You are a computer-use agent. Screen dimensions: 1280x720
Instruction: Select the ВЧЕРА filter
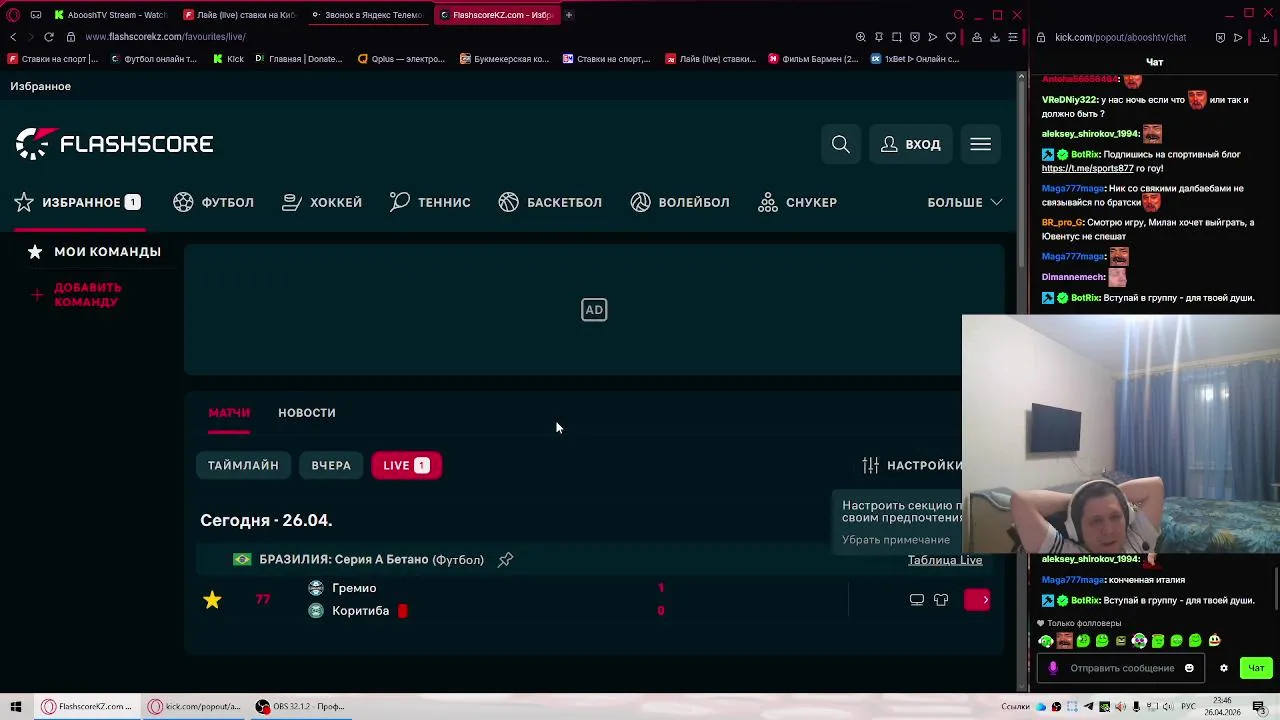[x=331, y=466]
